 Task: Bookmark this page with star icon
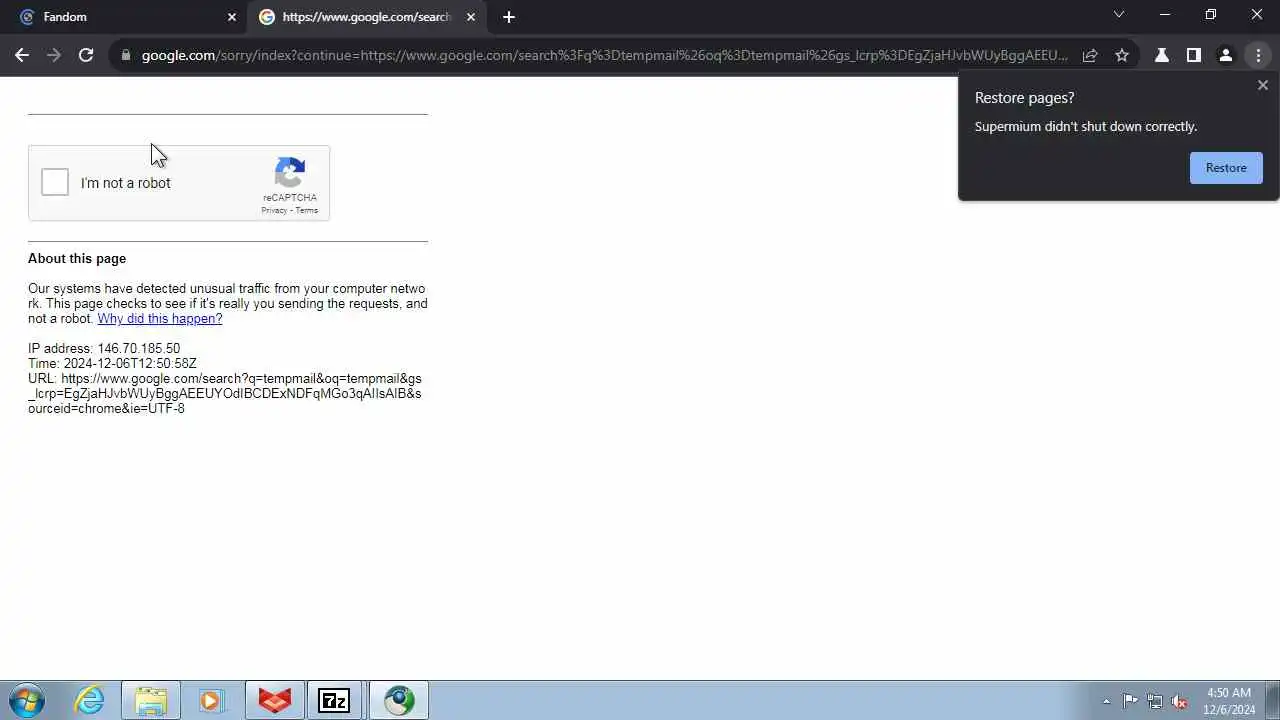1122,55
